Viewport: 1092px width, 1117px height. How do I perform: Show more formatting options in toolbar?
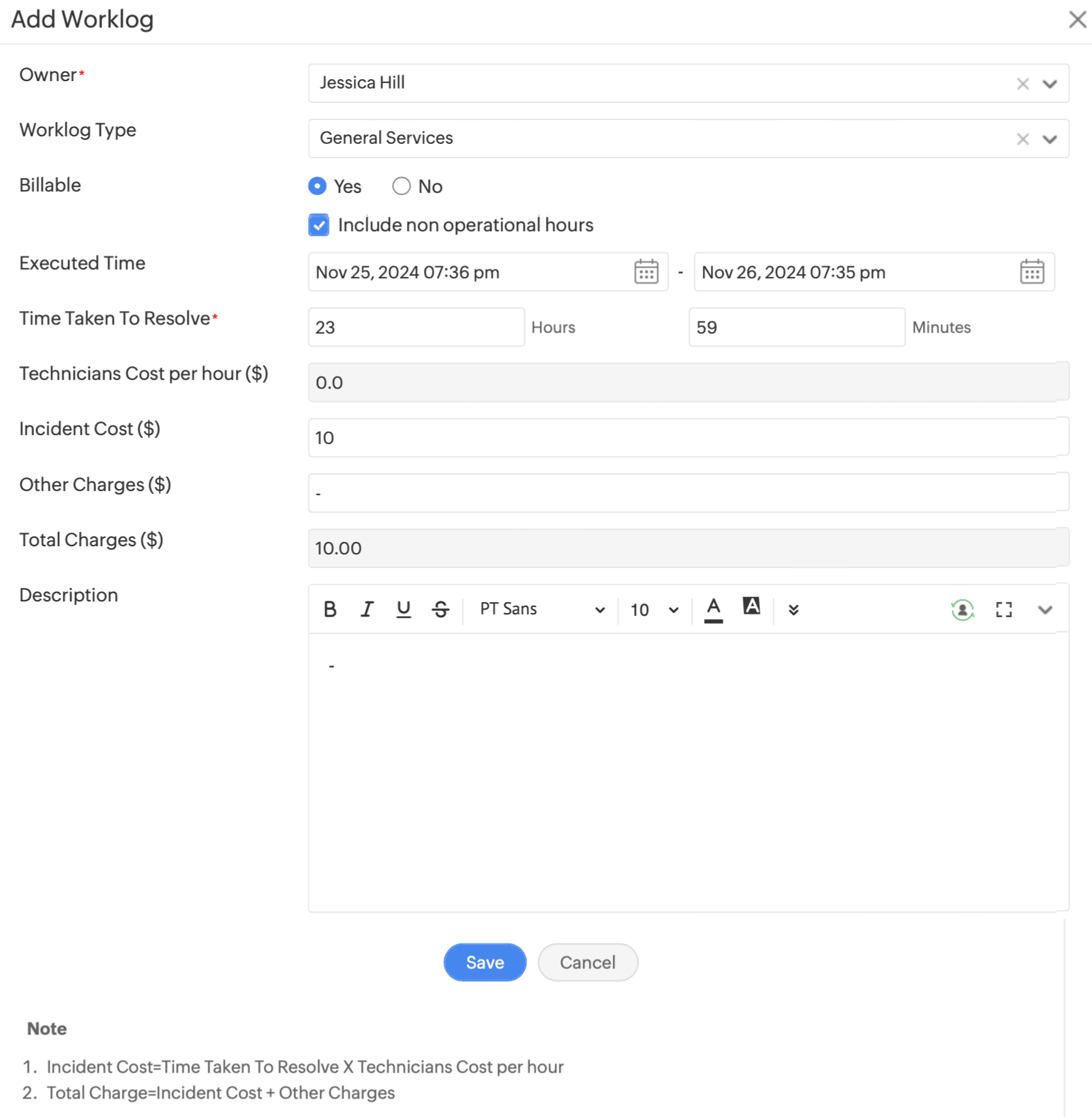coord(793,610)
